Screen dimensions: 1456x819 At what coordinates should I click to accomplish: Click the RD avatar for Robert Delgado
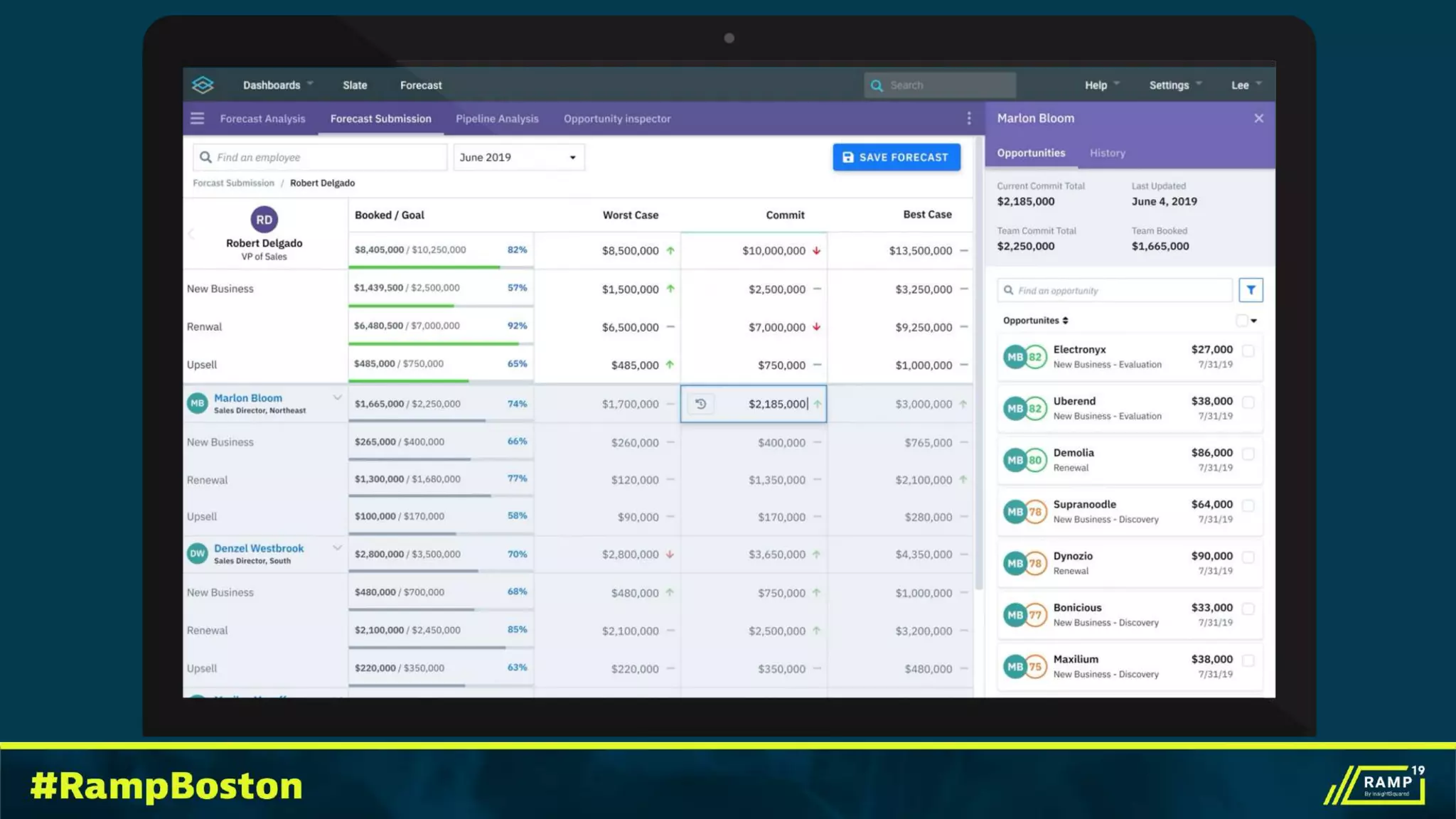264,220
